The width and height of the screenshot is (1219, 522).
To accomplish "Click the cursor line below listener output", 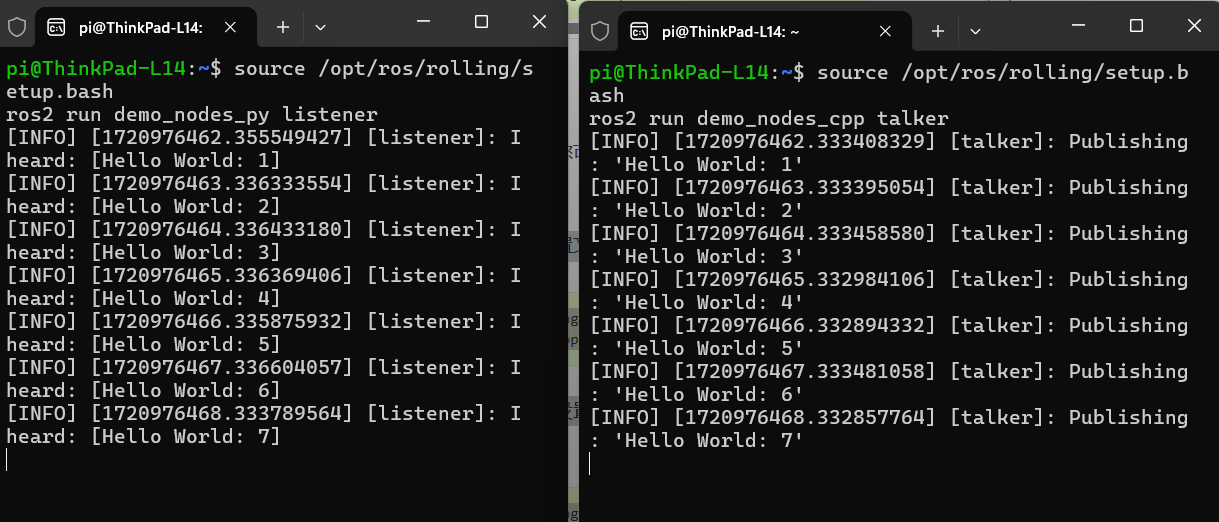I will point(8,459).
